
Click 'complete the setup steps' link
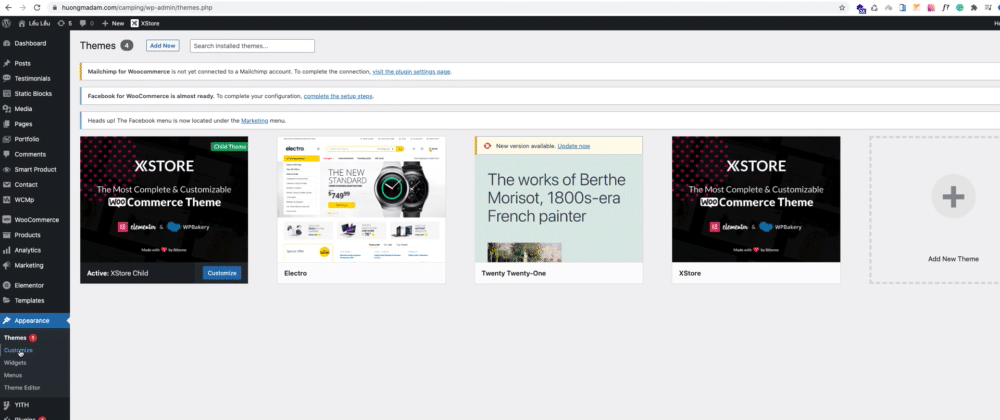[x=338, y=96]
